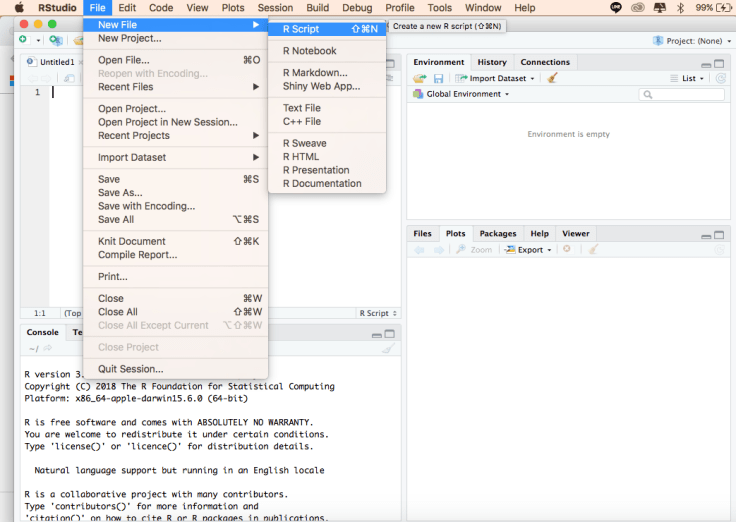
Task: Select R Presentation entry
Action: point(327,170)
